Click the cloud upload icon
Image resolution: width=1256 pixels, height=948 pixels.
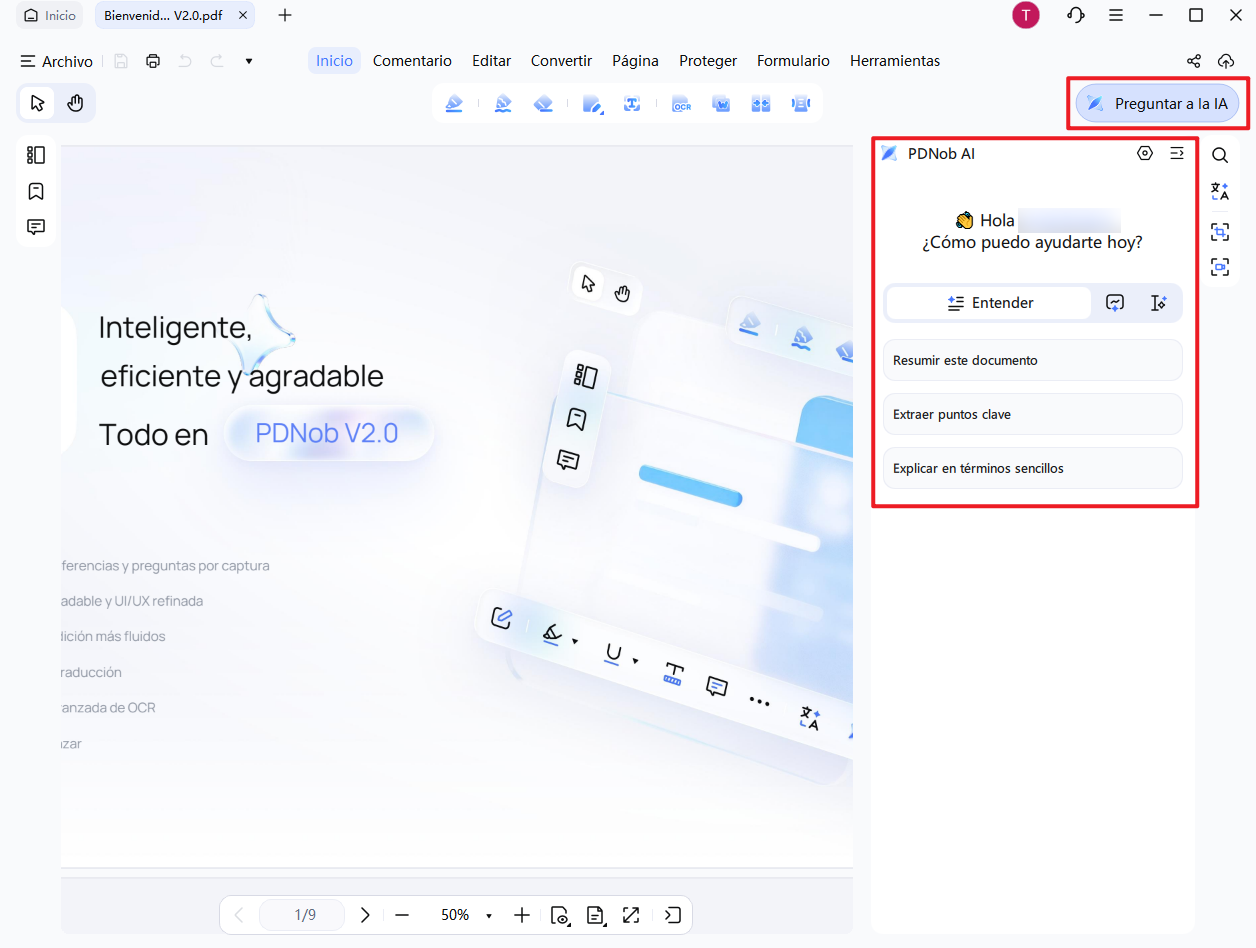1226,61
